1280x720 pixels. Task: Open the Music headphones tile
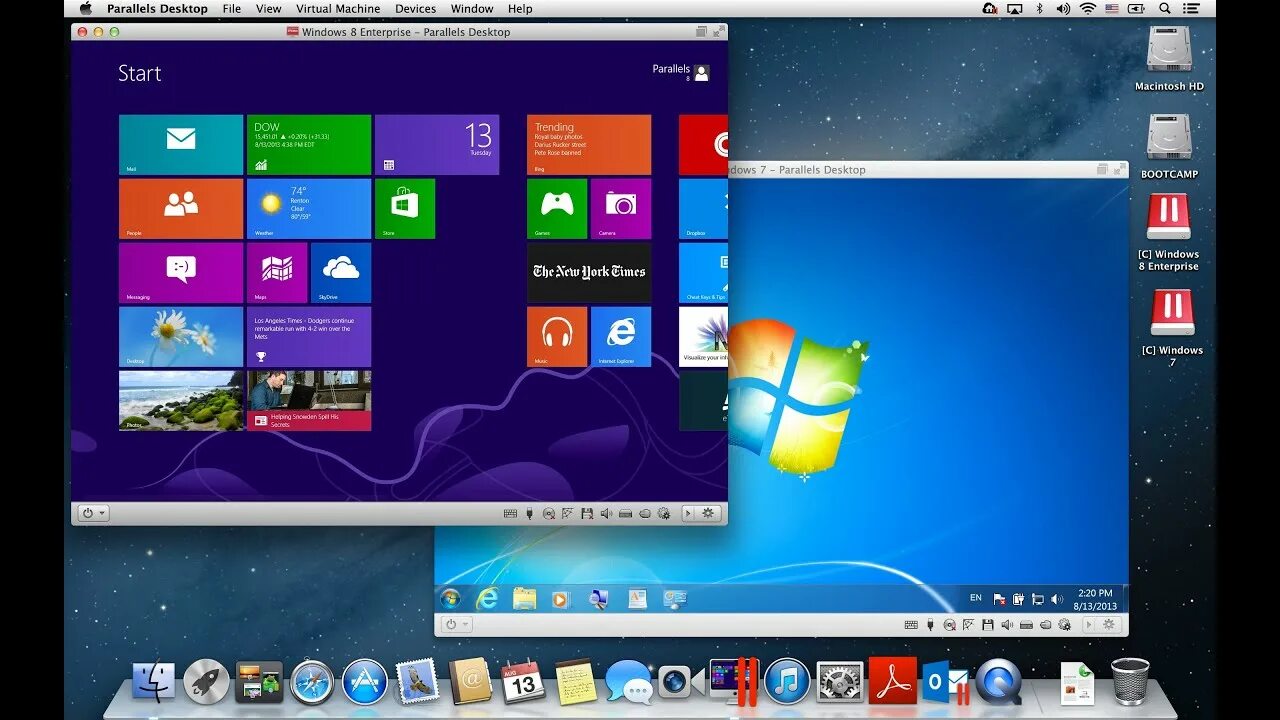point(557,337)
